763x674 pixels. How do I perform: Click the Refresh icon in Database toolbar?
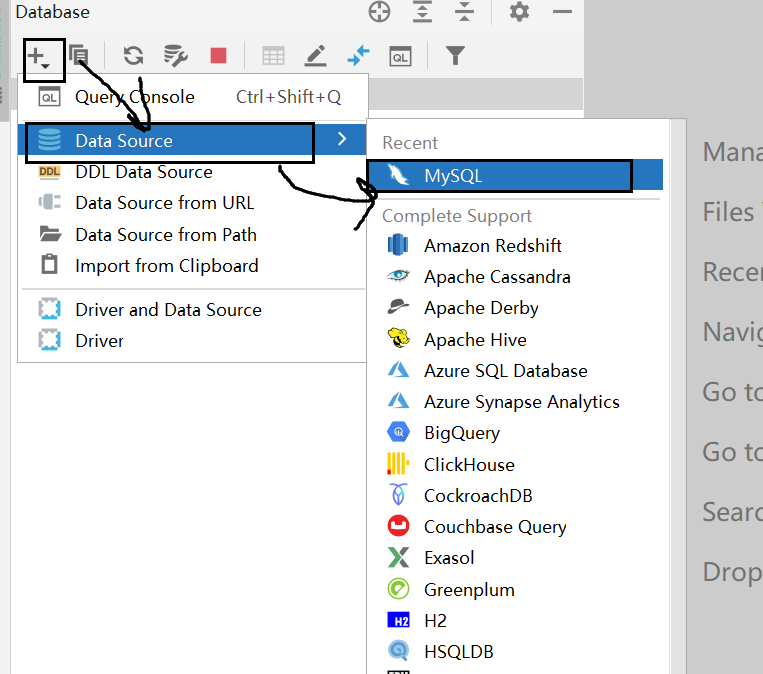pos(133,55)
